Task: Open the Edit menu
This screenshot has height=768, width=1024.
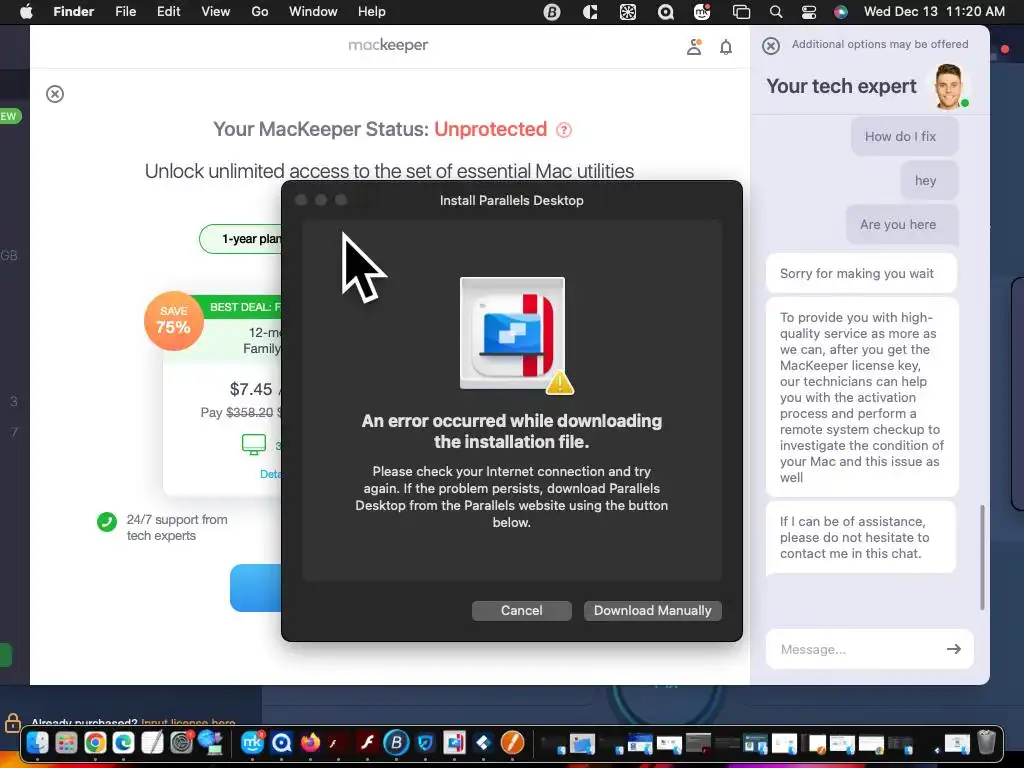Action: [168, 12]
